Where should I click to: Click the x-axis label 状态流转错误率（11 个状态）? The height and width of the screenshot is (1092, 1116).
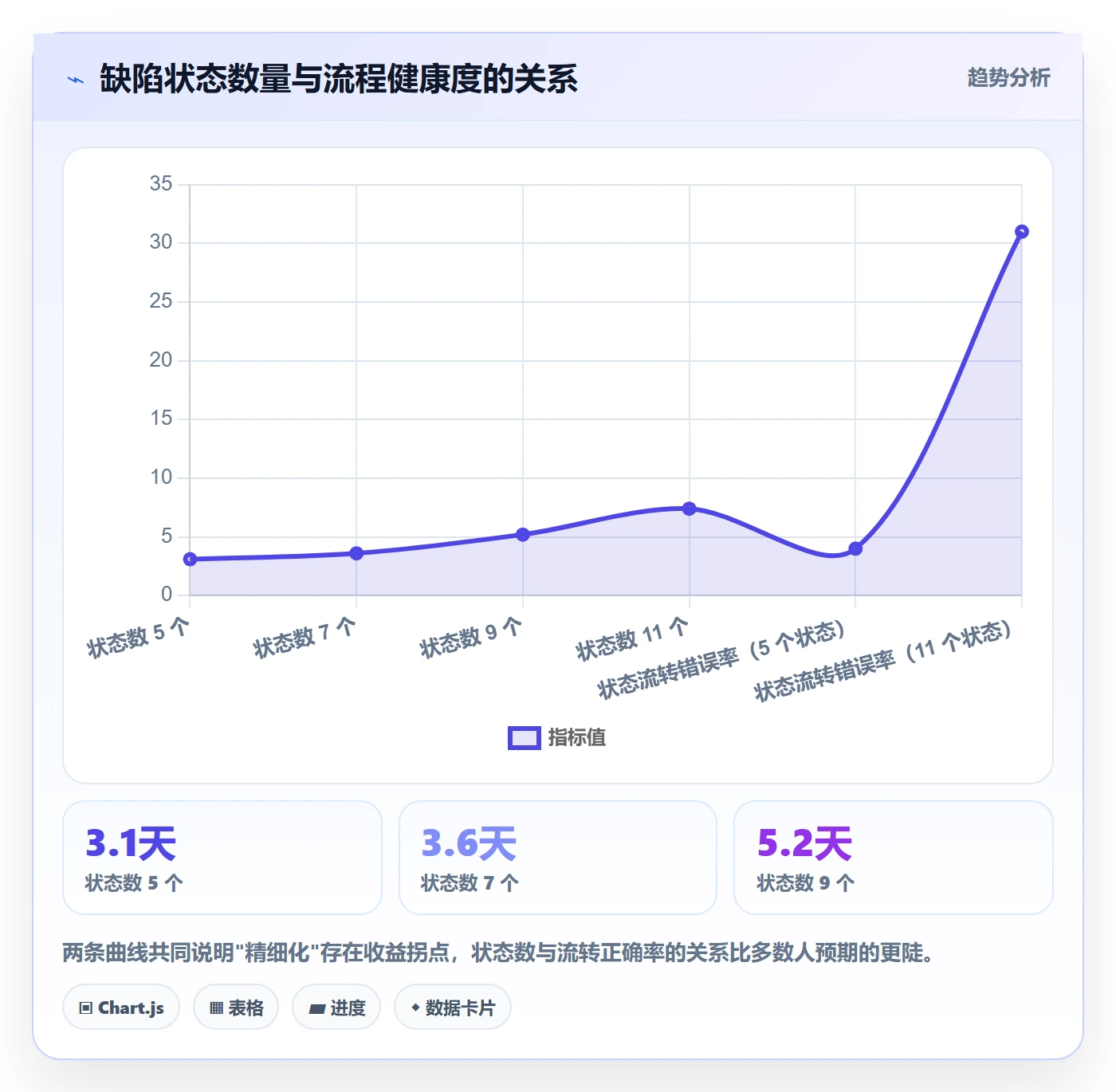[883, 661]
